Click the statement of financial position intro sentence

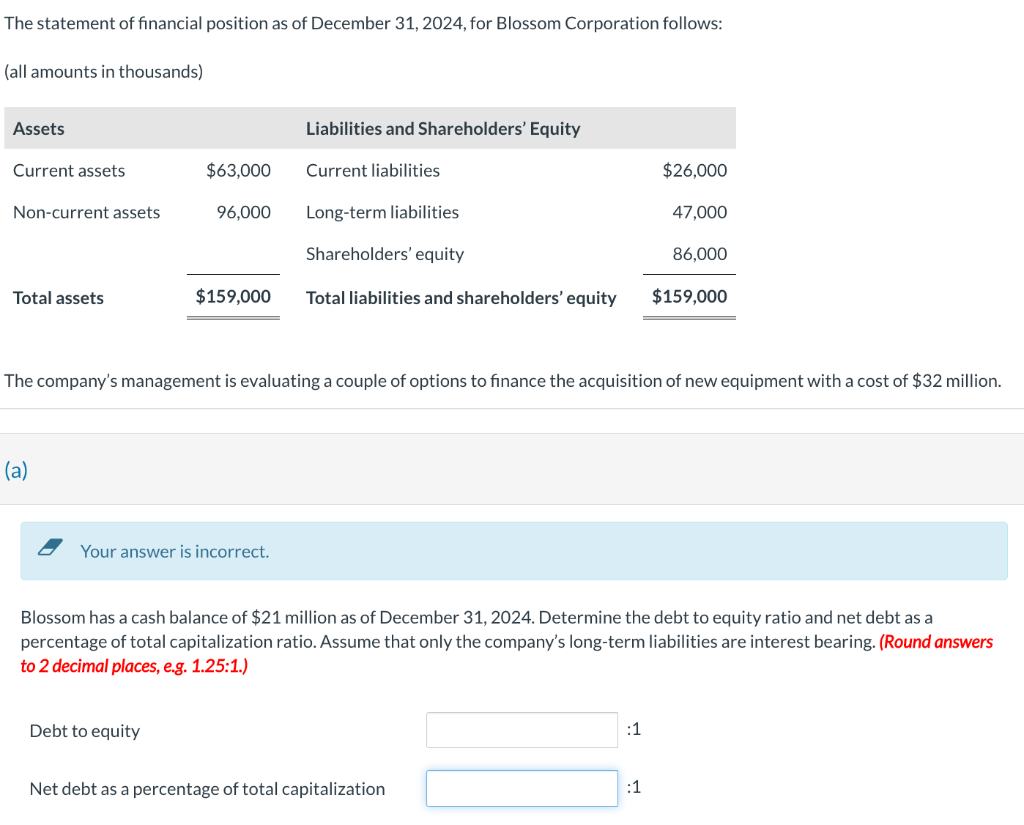(x=363, y=24)
